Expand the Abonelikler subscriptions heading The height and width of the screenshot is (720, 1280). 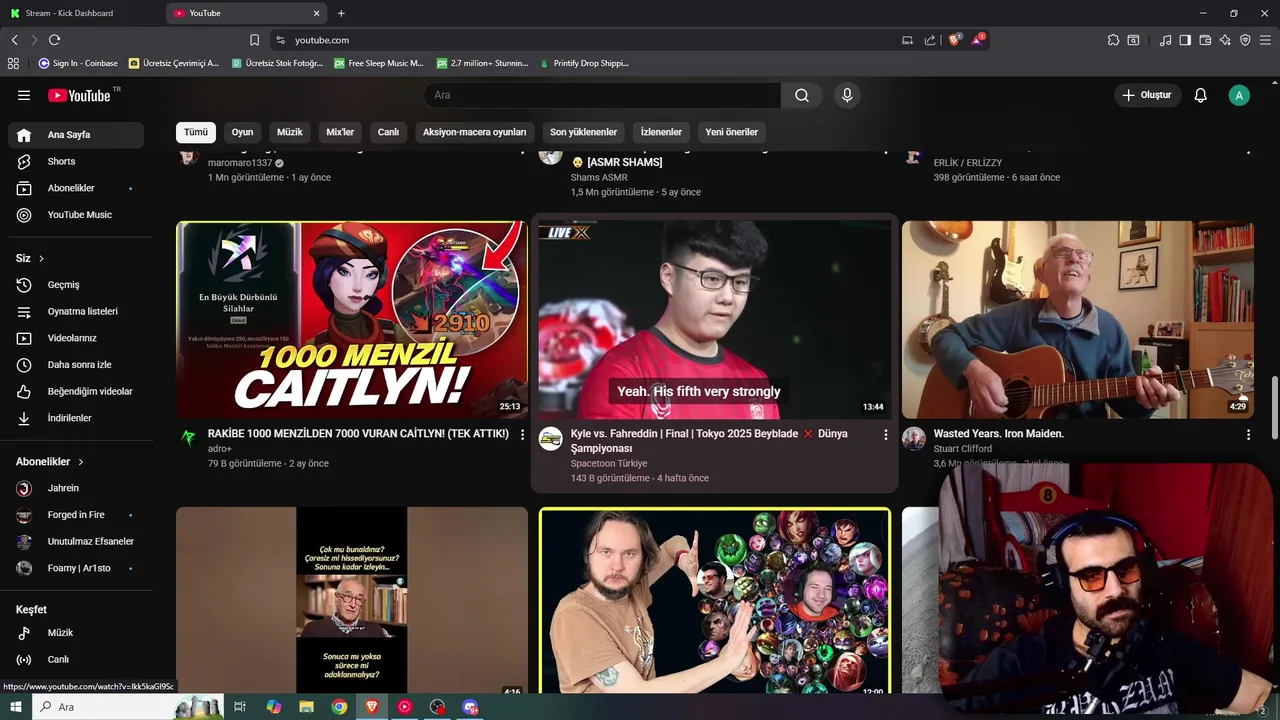(50, 462)
